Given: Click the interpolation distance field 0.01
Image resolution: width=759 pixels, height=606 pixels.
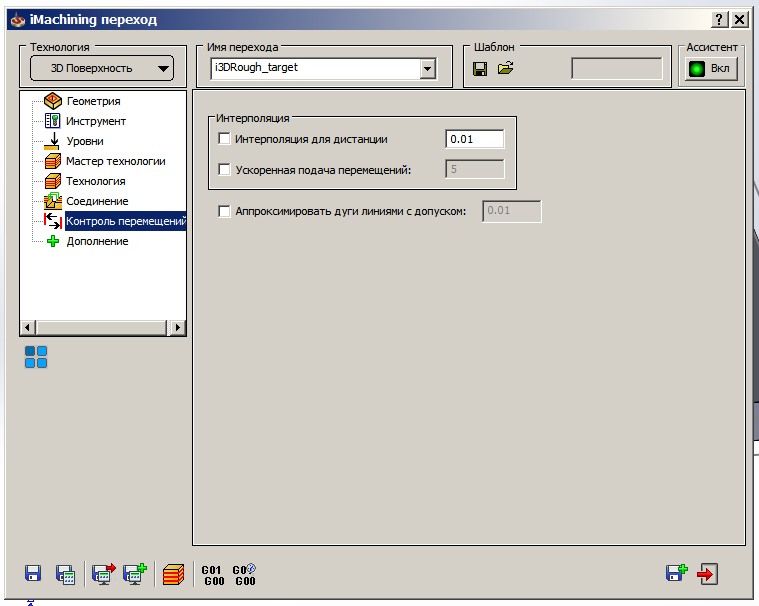Looking at the screenshot, I should (x=474, y=139).
